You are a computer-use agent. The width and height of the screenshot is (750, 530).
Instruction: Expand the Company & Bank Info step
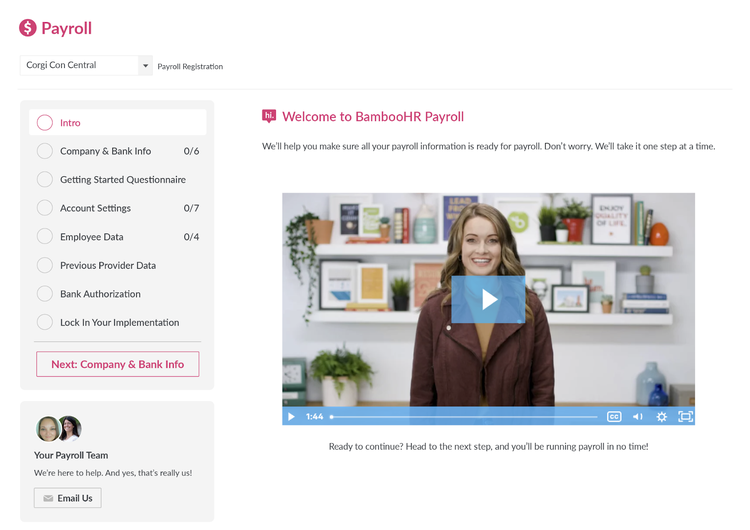[105, 151]
